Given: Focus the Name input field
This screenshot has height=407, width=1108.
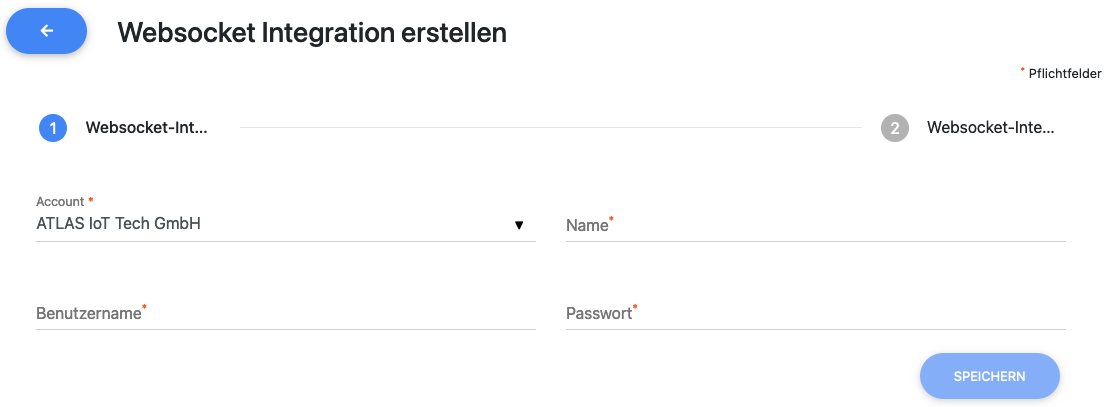Looking at the screenshot, I should pyautogui.click(x=815, y=226).
